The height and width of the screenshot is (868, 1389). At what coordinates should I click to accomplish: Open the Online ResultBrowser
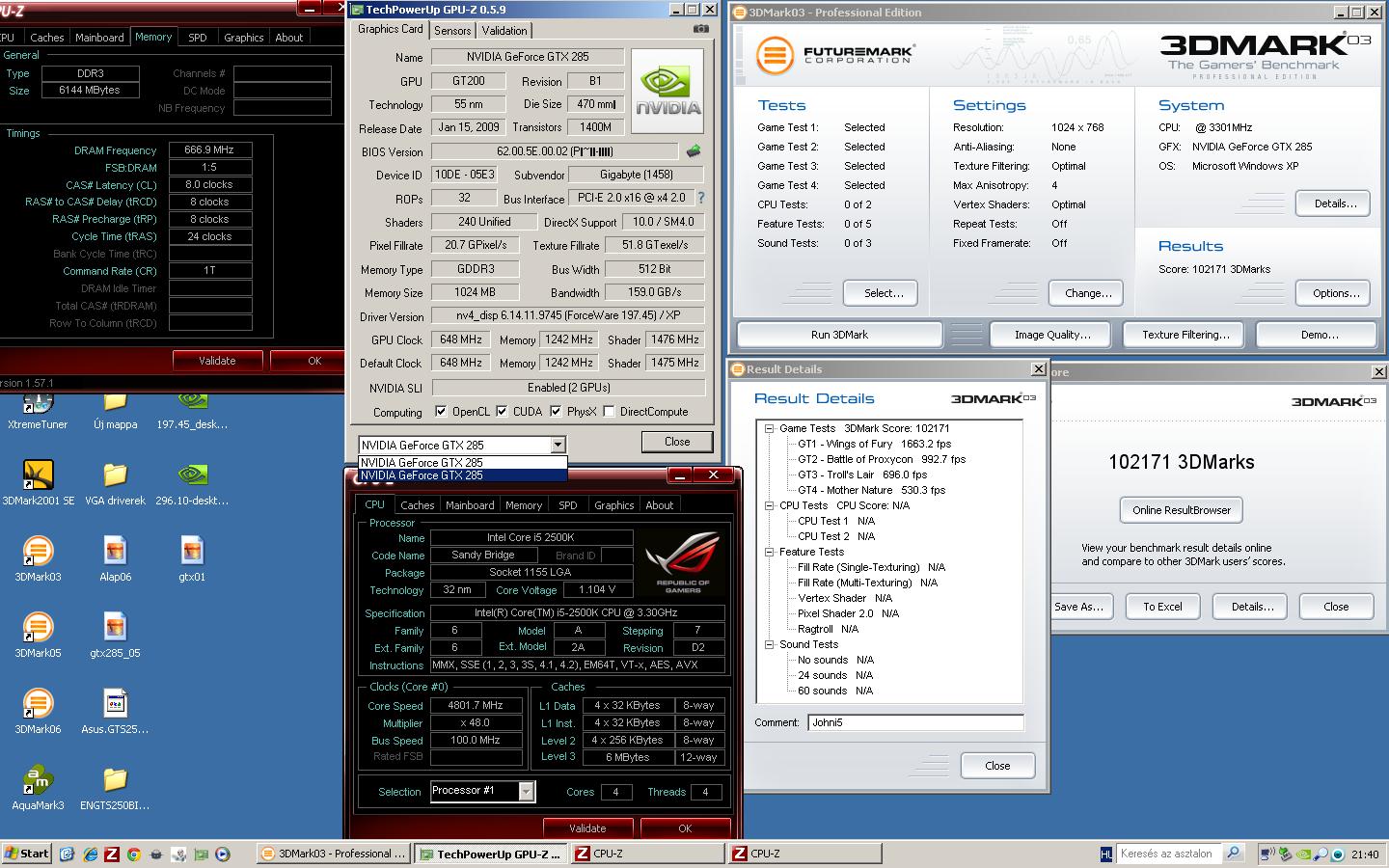[x=1182, y=510]
